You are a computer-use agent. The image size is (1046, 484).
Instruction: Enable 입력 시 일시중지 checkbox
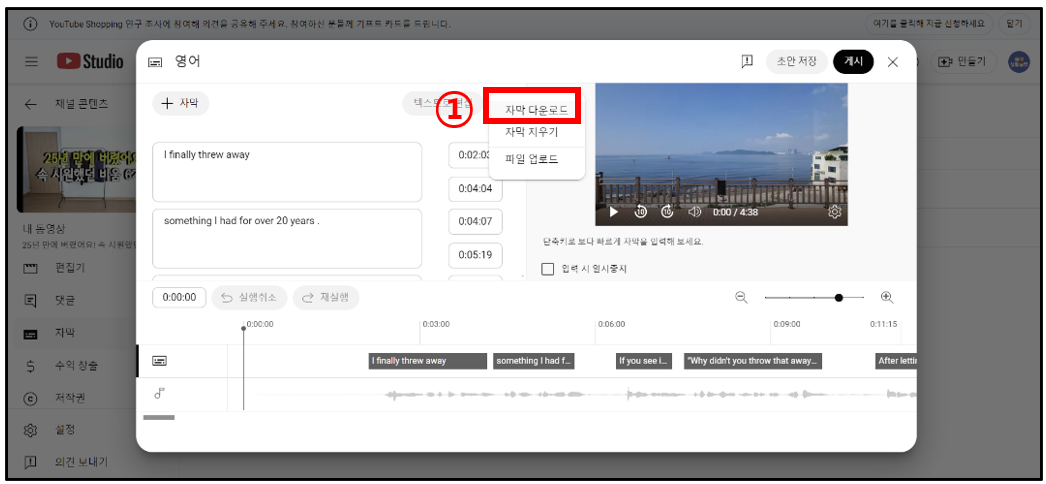click(548, 269)
